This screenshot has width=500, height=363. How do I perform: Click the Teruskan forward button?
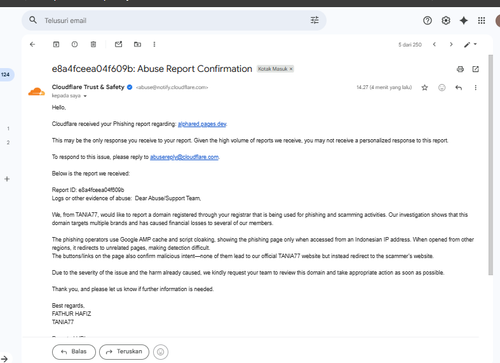(124, 352)
